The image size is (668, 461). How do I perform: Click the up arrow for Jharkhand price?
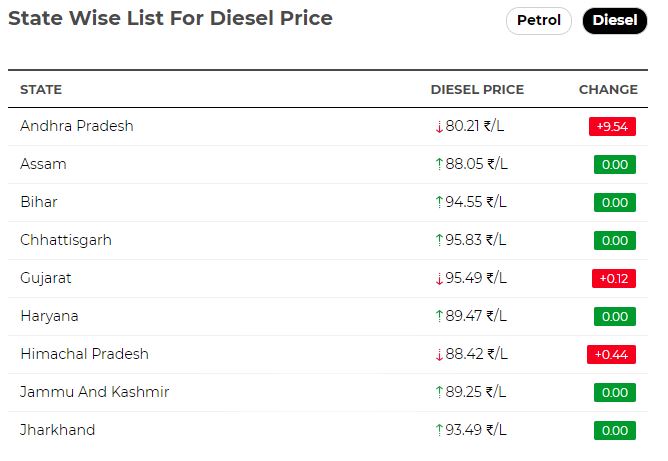(x=439, y=430)
